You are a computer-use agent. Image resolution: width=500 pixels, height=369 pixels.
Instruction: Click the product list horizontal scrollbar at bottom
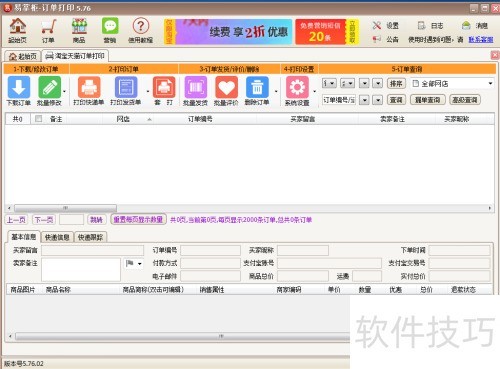point(182,336)
